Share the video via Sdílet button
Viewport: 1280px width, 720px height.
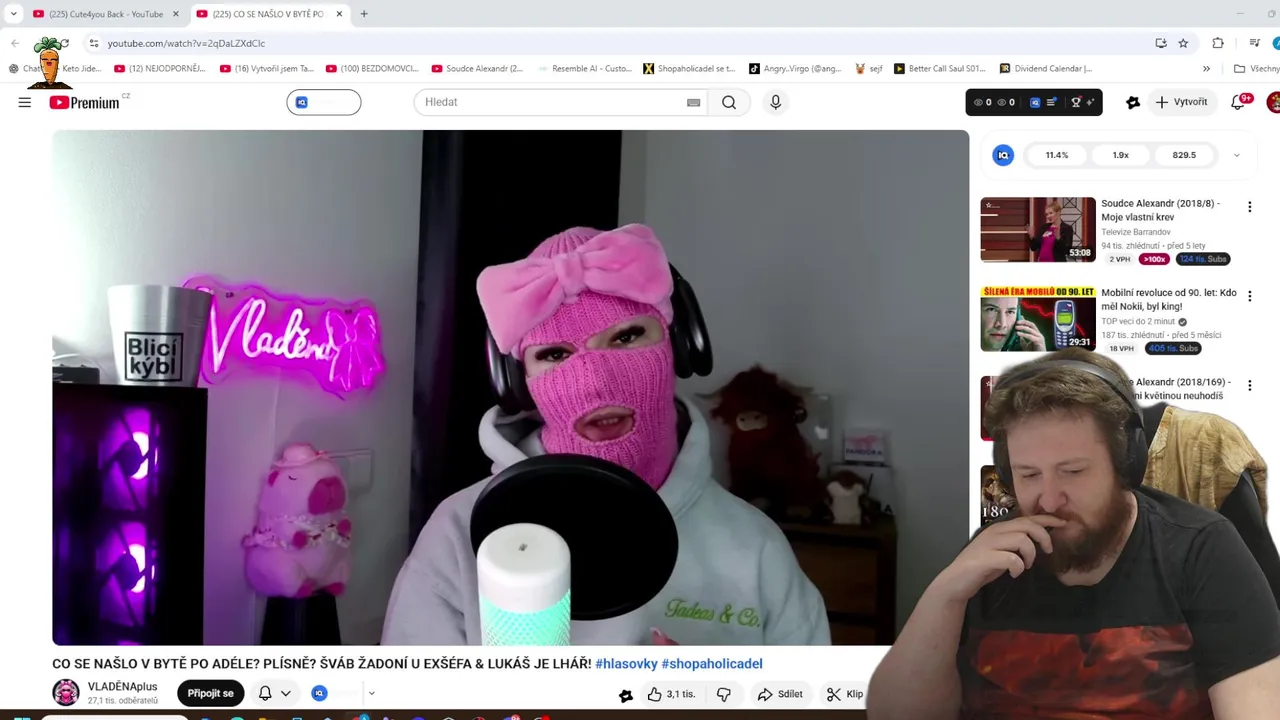pyautogui.click(x=780, y=694)
